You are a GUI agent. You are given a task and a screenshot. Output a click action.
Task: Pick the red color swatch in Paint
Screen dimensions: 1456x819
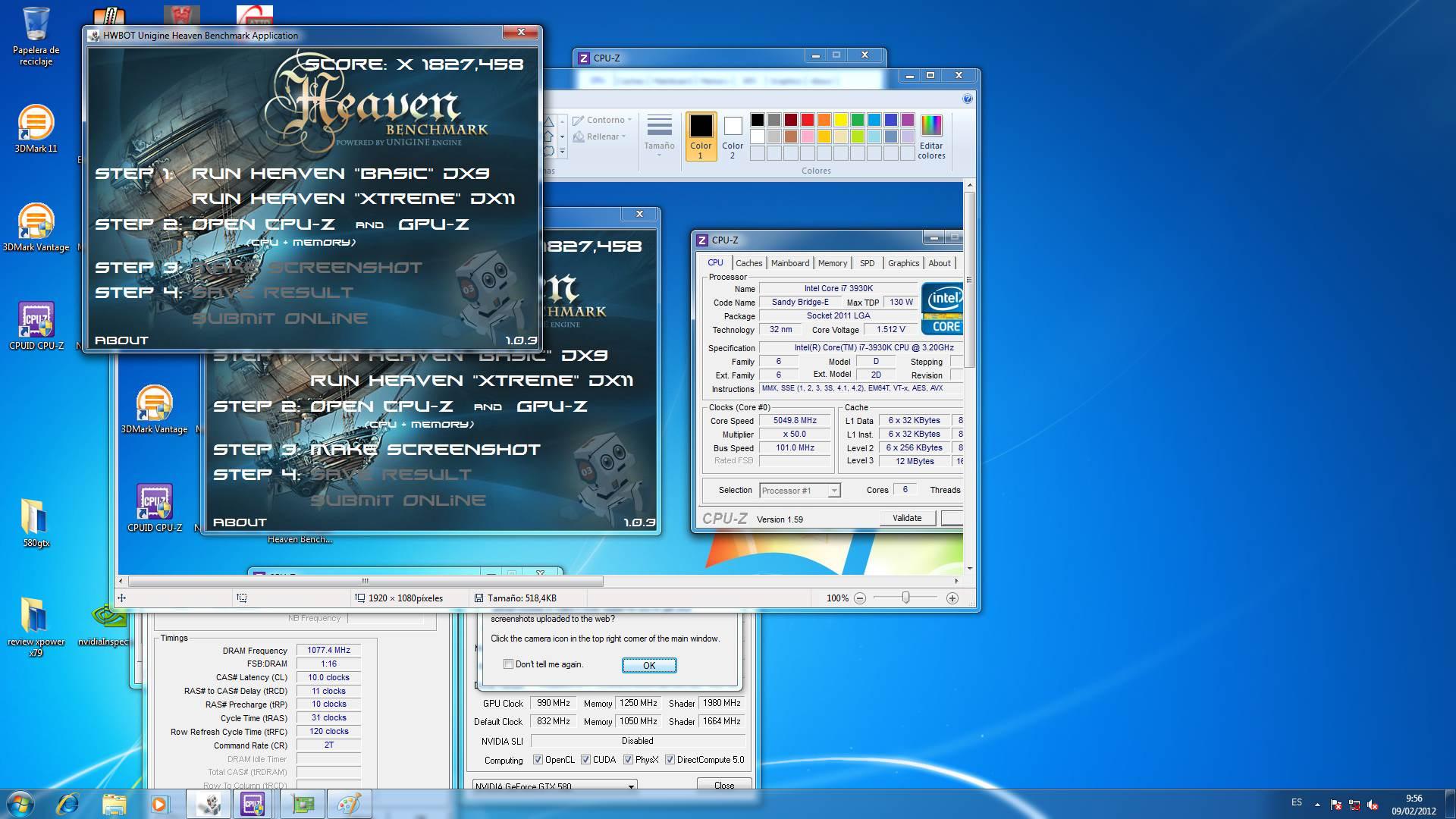(x=807, y=120)
